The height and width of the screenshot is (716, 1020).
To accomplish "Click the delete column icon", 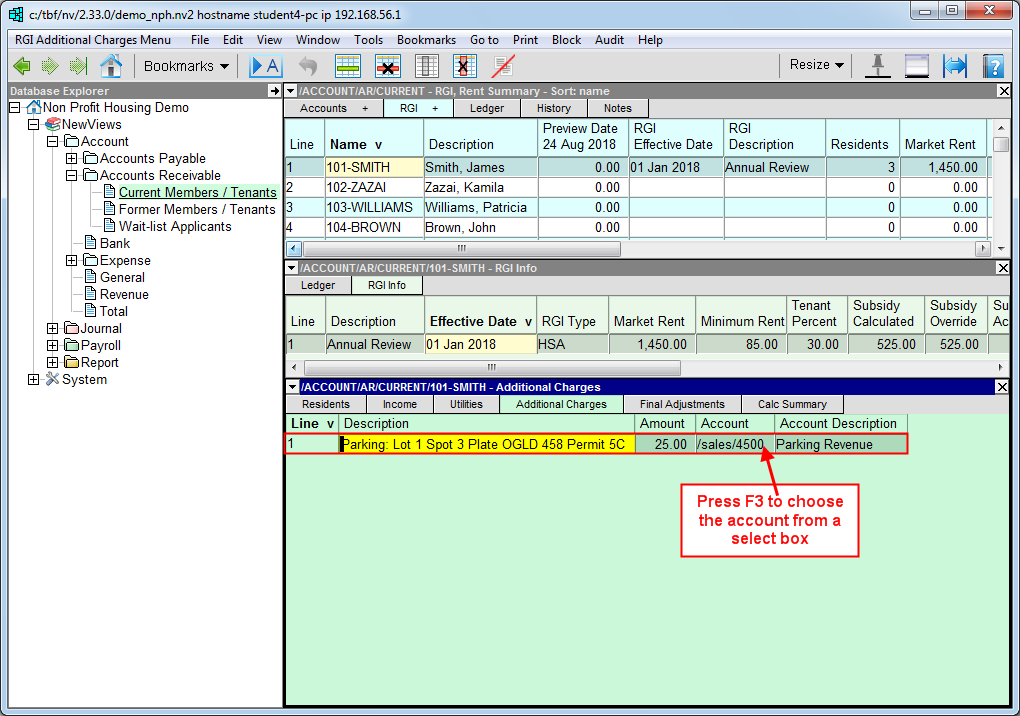I will tap(464, 66).
